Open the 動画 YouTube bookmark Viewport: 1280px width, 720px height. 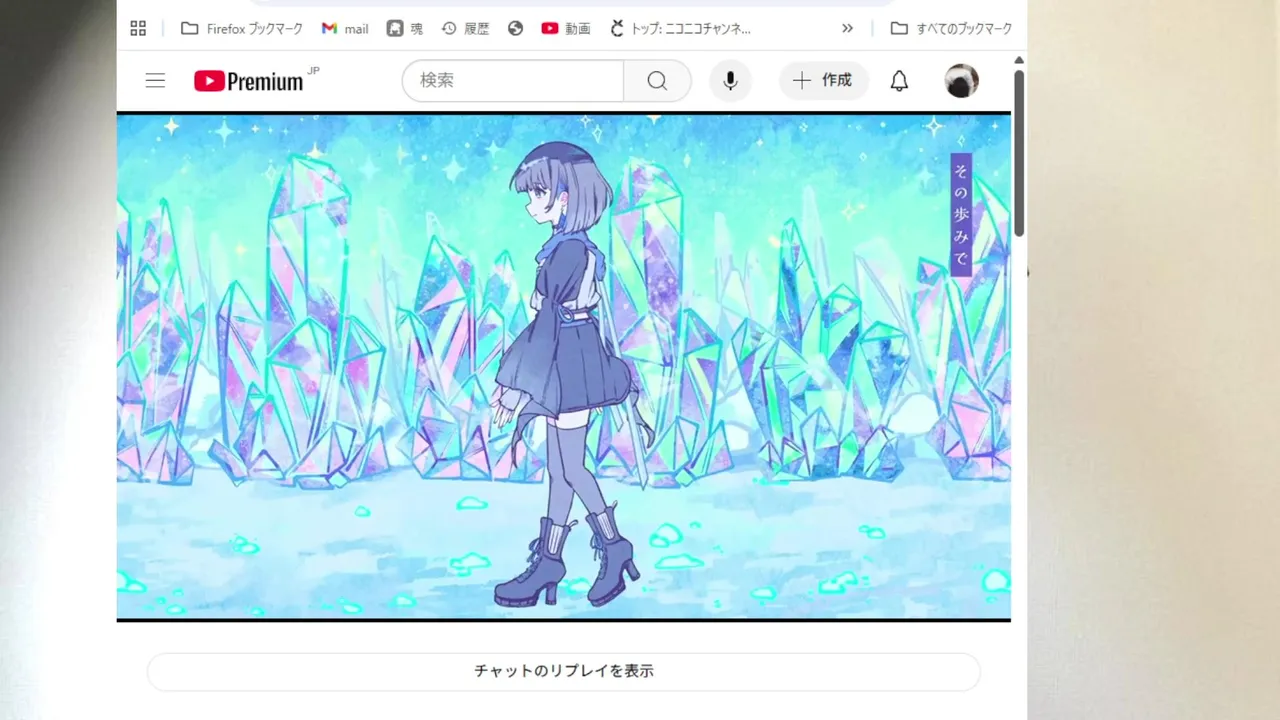pos(566,29)
